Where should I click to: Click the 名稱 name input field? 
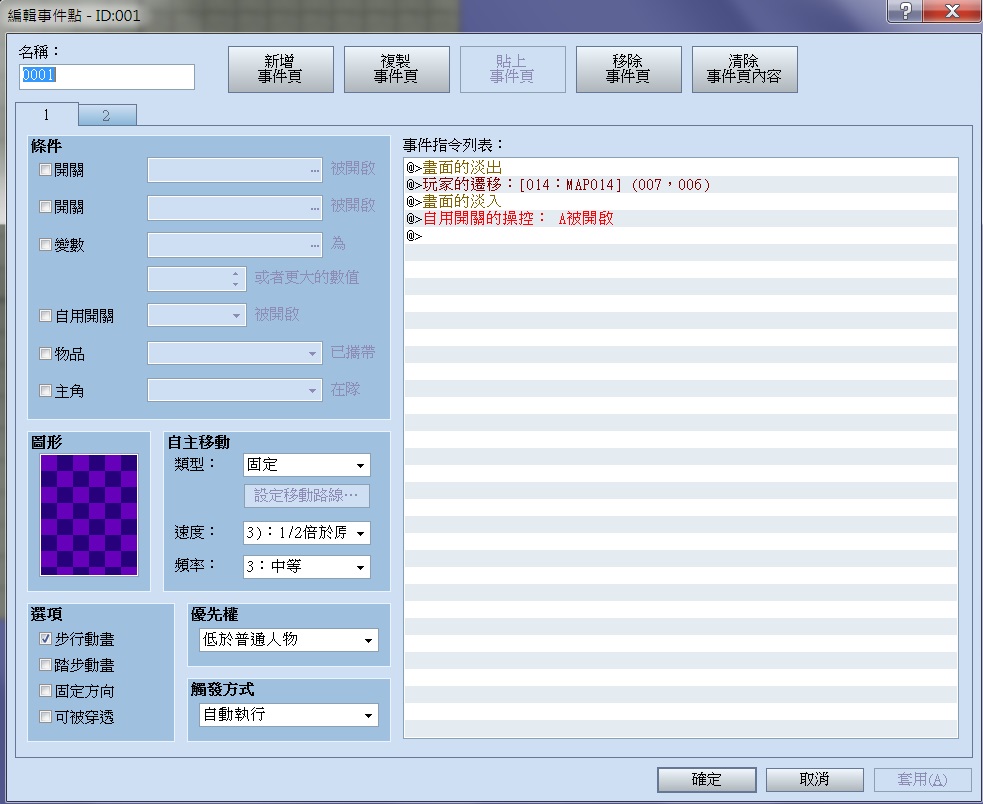pos(107,77)
